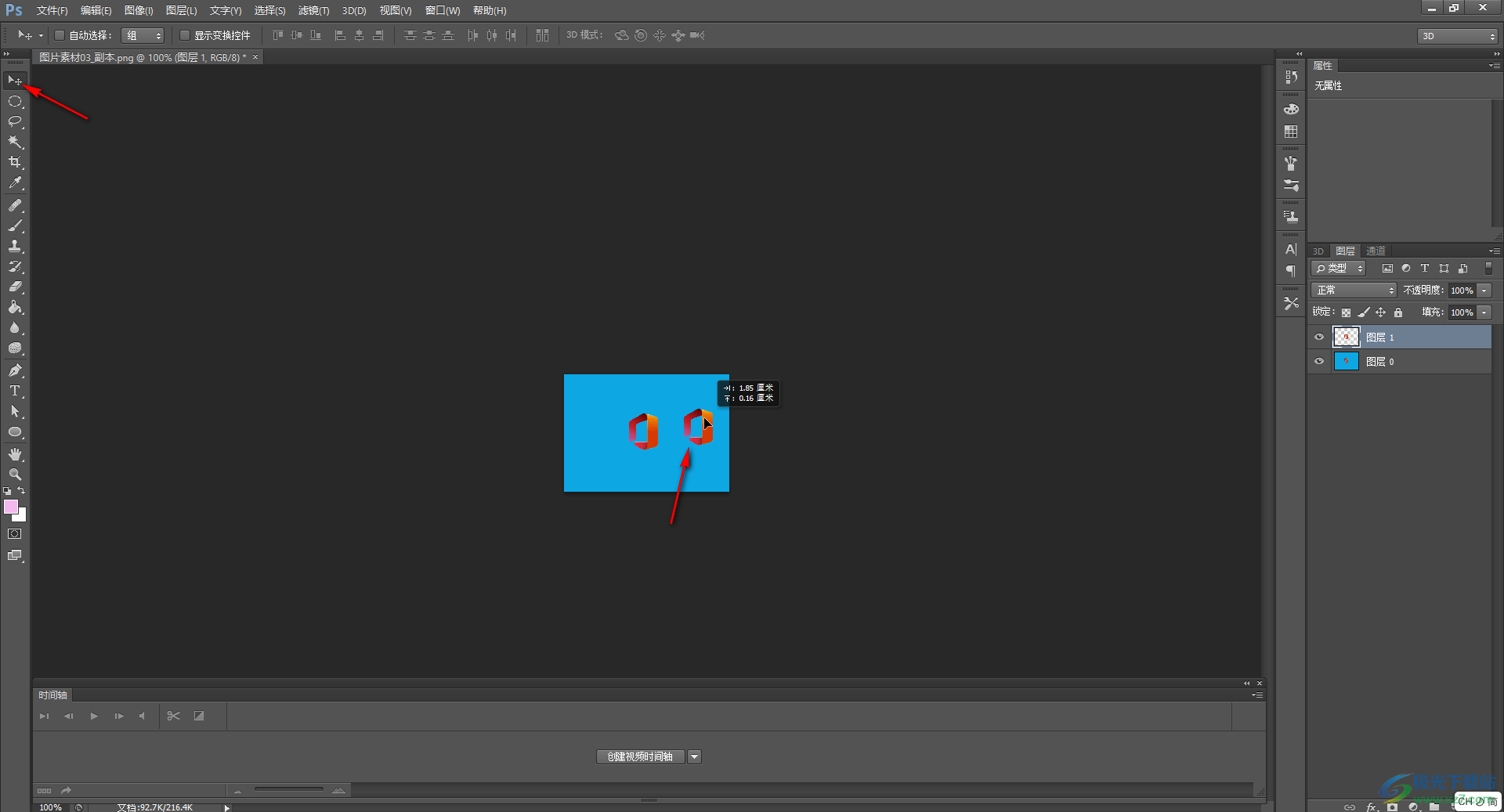Select the Horizontal Type tool
The height and width of the screenshot is (812, 1504).
click(15, 391)
